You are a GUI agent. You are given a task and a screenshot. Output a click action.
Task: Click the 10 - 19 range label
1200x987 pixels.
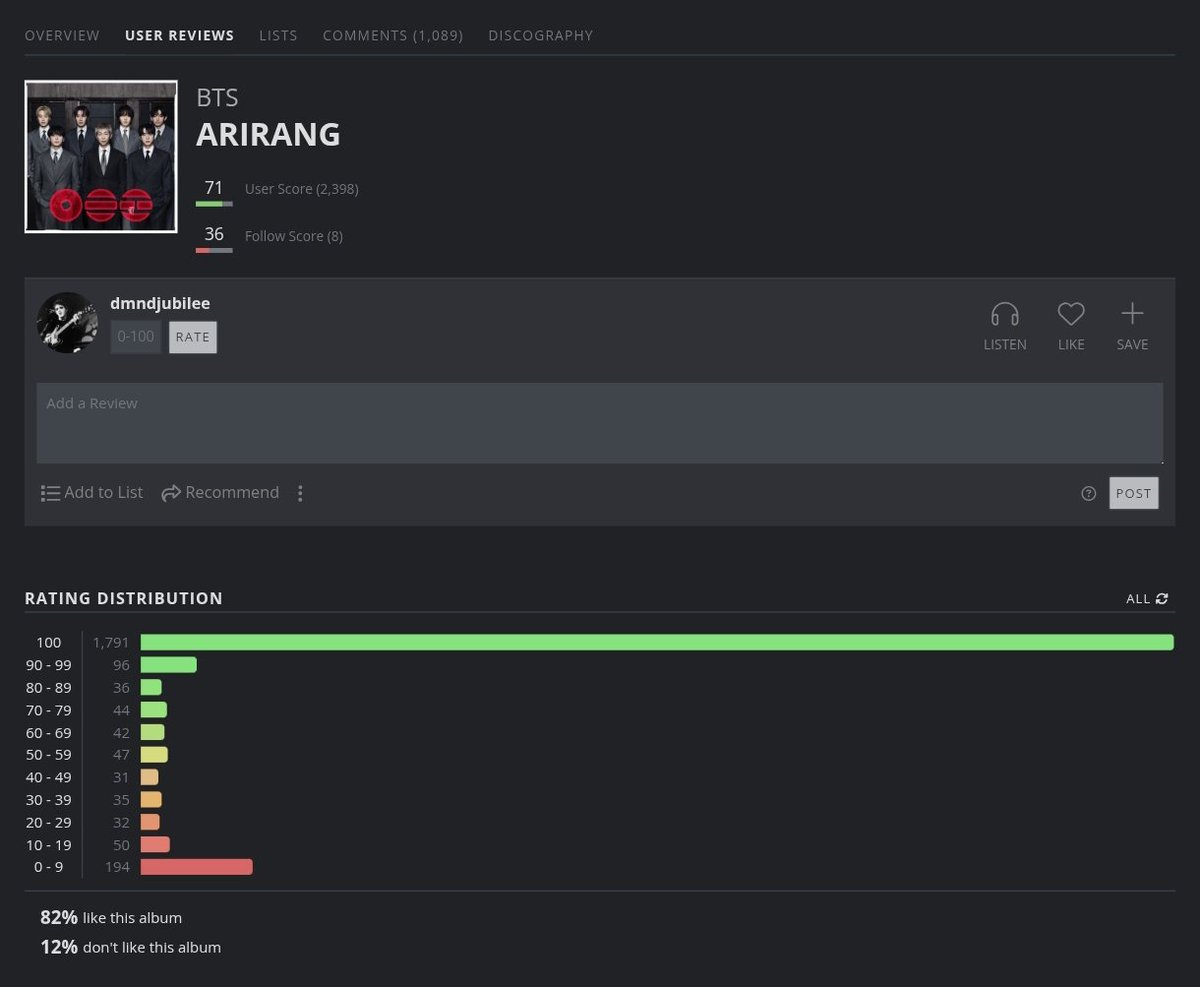click(x=48, y=845)
